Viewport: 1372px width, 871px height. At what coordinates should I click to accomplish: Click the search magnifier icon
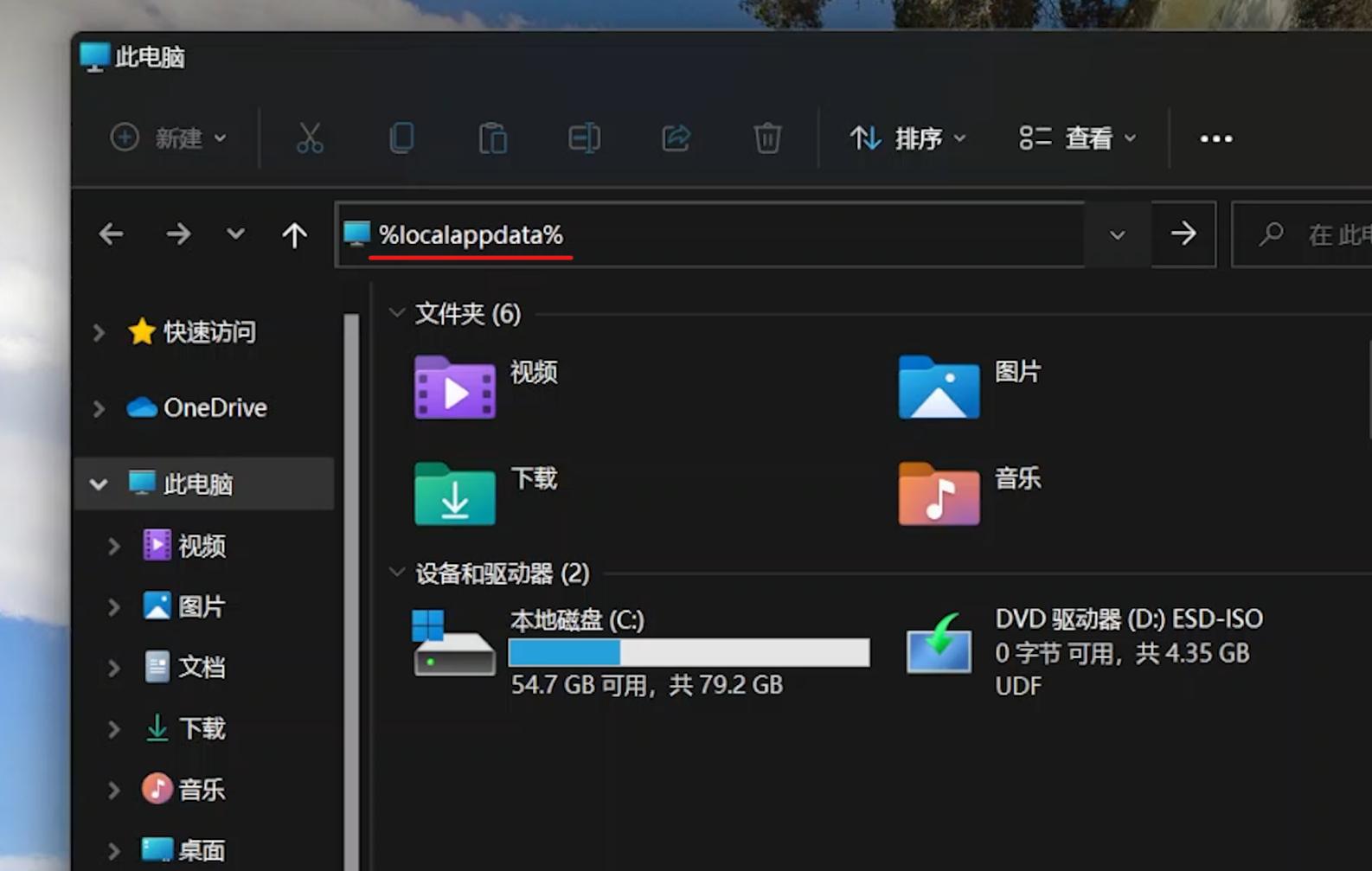pos(1272,234)
